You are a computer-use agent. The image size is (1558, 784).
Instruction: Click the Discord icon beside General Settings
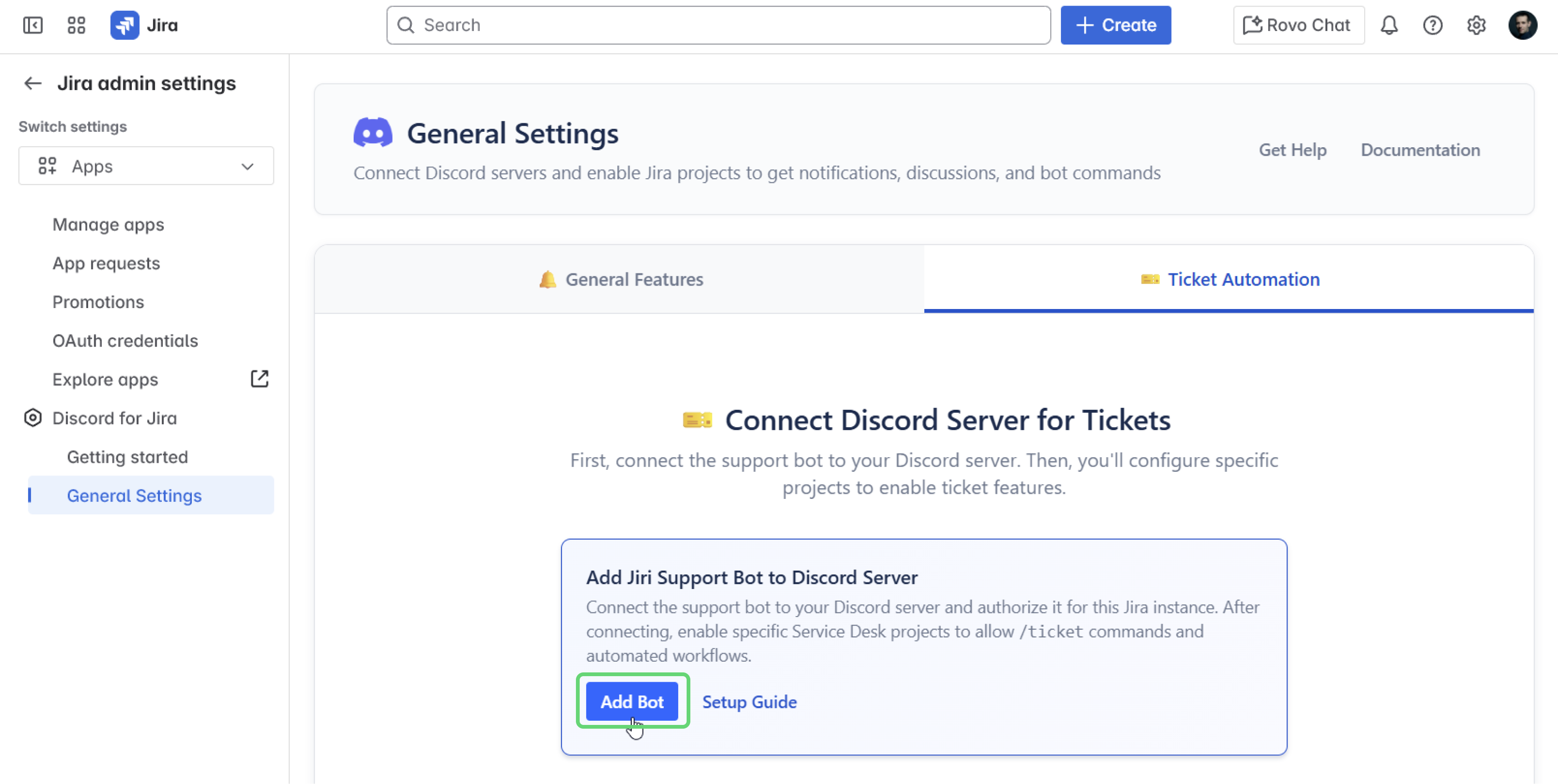click(x=372, y=132)
